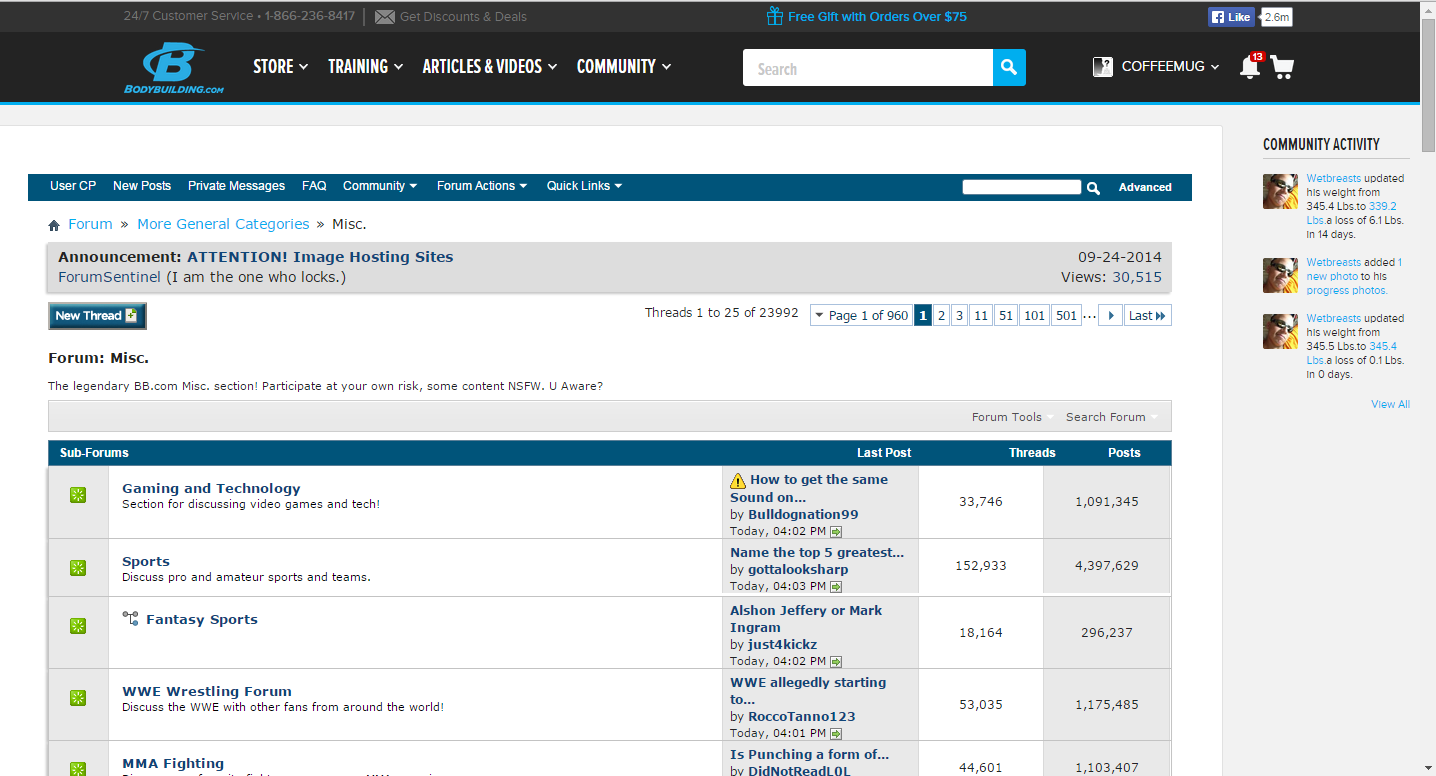Click the Advanced search link
Image resolution: width=1436 pixels, height=776 pixels.
coord(1145,187)
